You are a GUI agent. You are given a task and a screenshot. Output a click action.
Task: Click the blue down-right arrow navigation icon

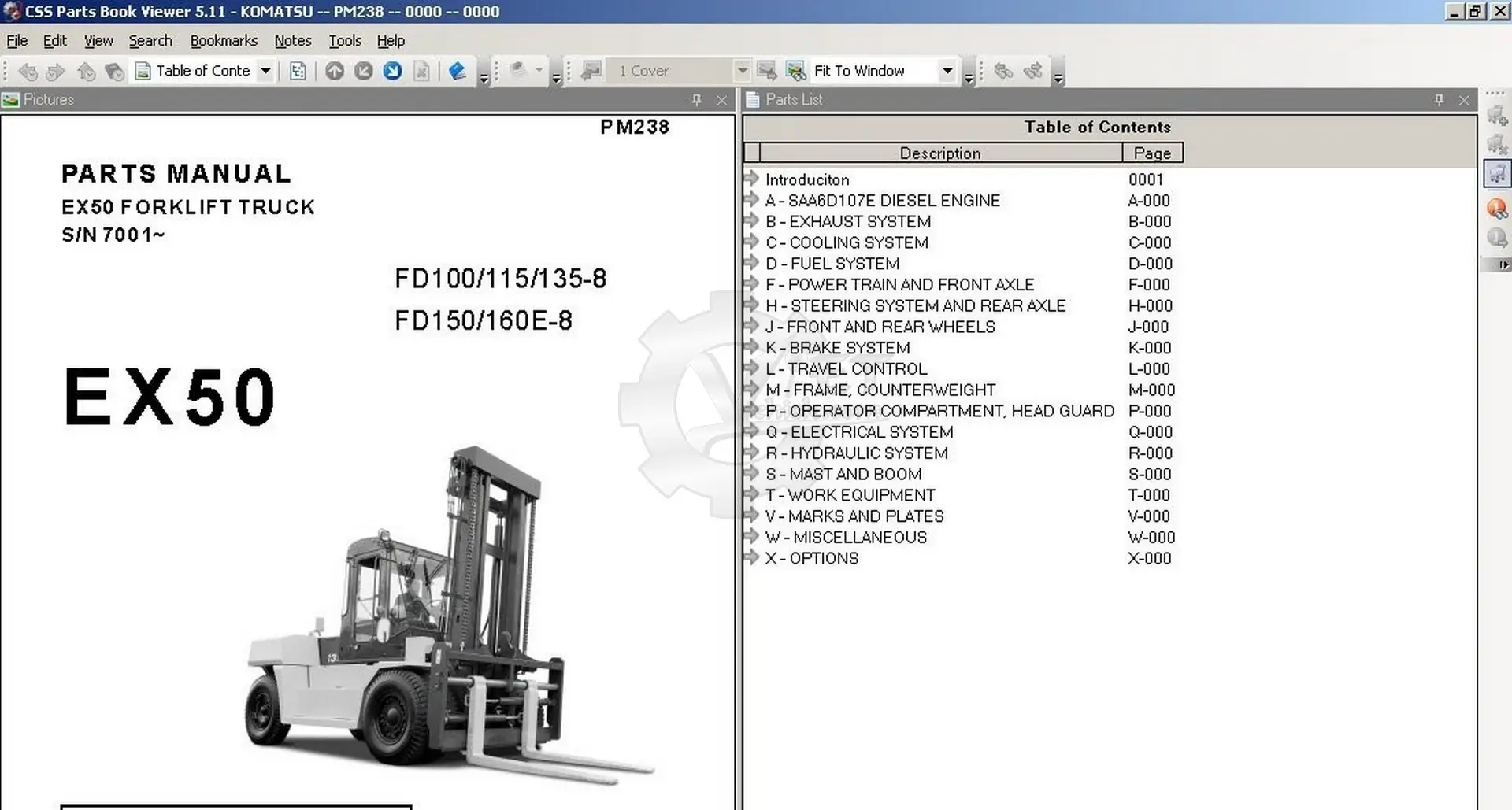[x=392, y=71]
